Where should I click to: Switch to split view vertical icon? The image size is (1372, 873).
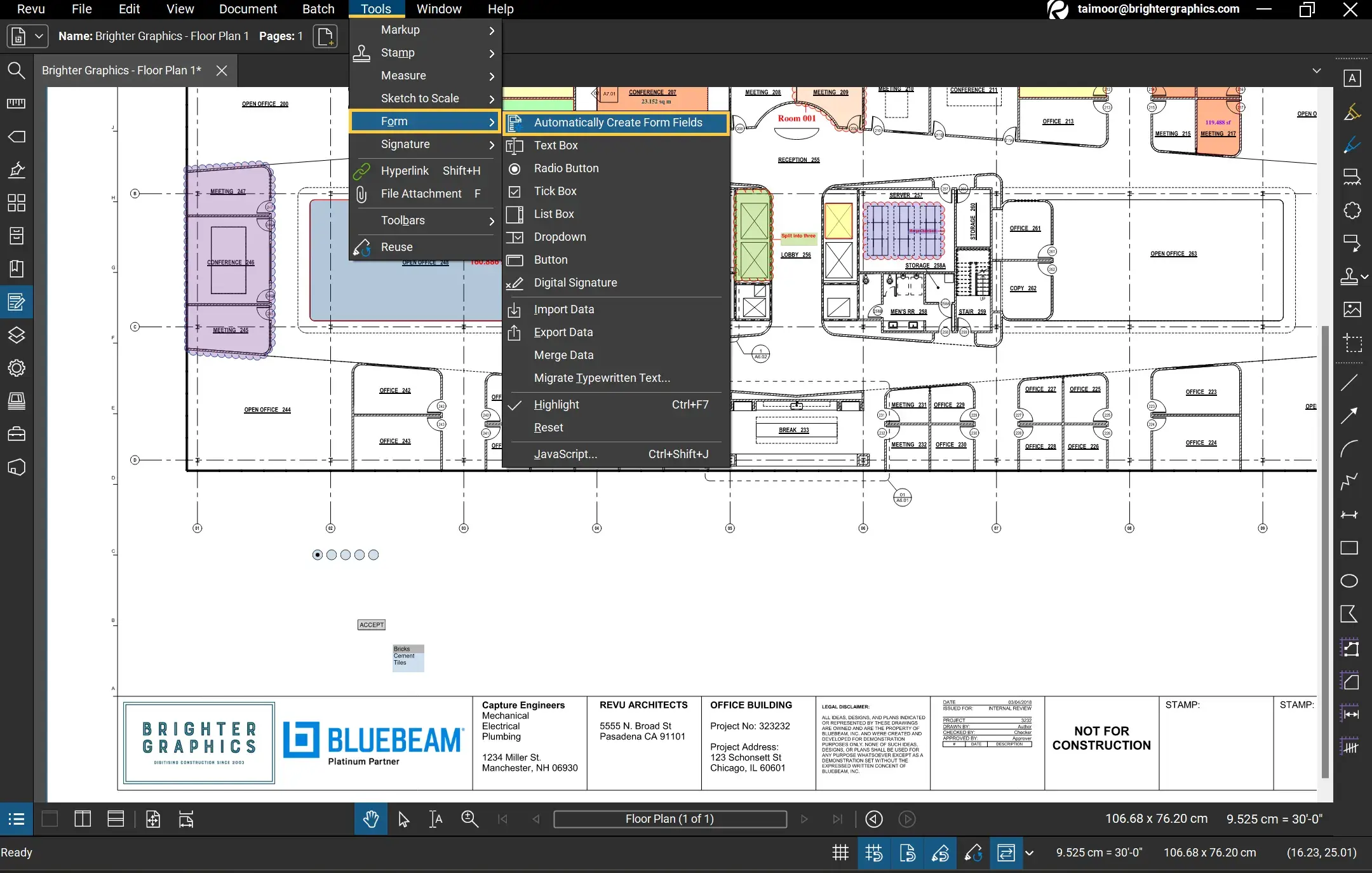click(x=83, y=819)
